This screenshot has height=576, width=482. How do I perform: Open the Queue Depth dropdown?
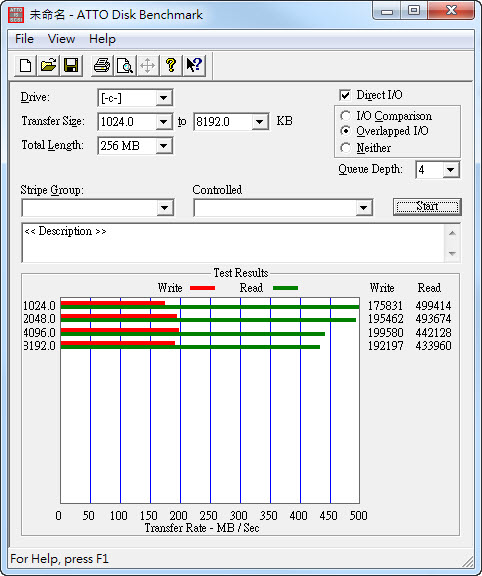pos(450,170)
